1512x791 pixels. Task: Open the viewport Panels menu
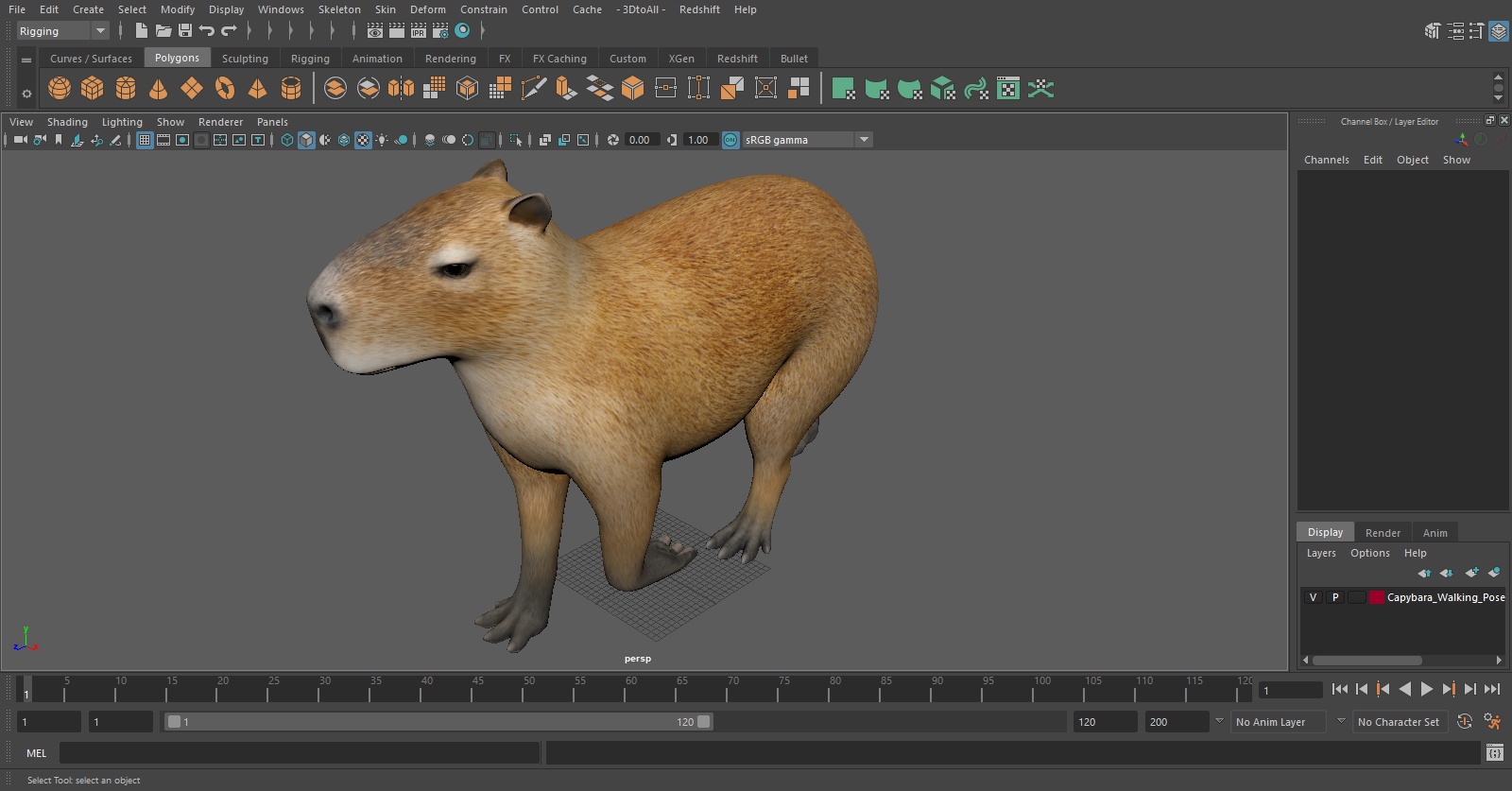pos(272,122)
